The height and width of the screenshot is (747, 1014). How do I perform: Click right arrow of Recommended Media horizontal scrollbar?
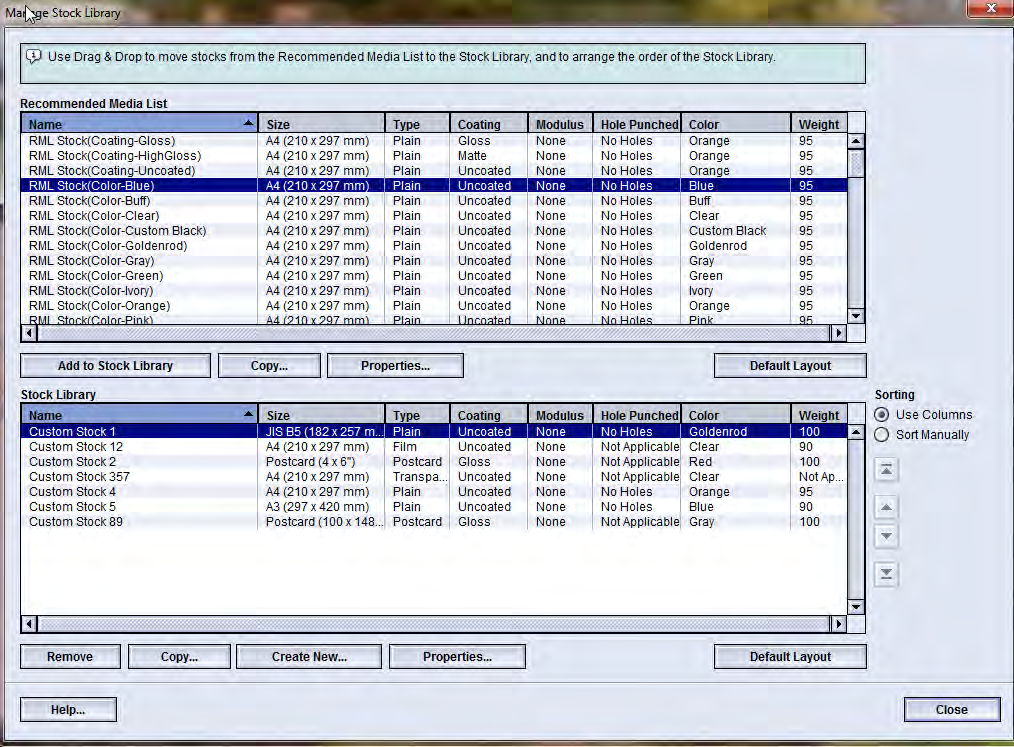pyautogui.click(x=839, y=333)
